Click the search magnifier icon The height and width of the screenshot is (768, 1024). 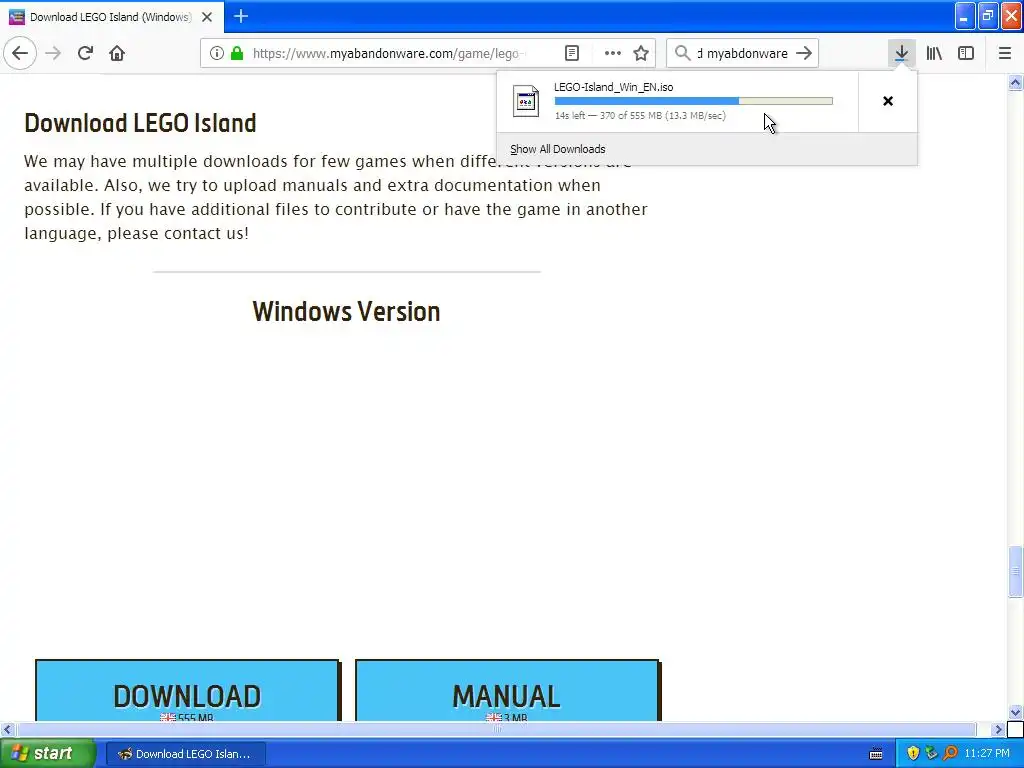tap(682, 53)
